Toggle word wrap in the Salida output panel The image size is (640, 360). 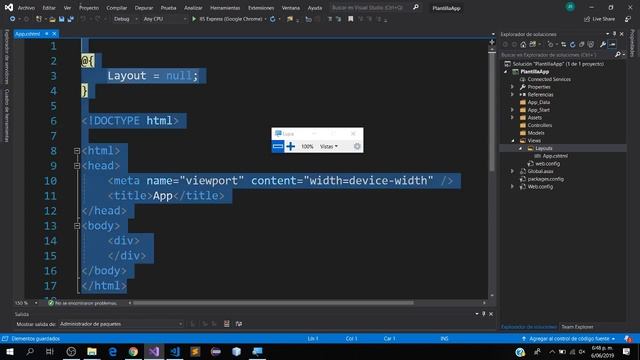[x=239, y=324]
